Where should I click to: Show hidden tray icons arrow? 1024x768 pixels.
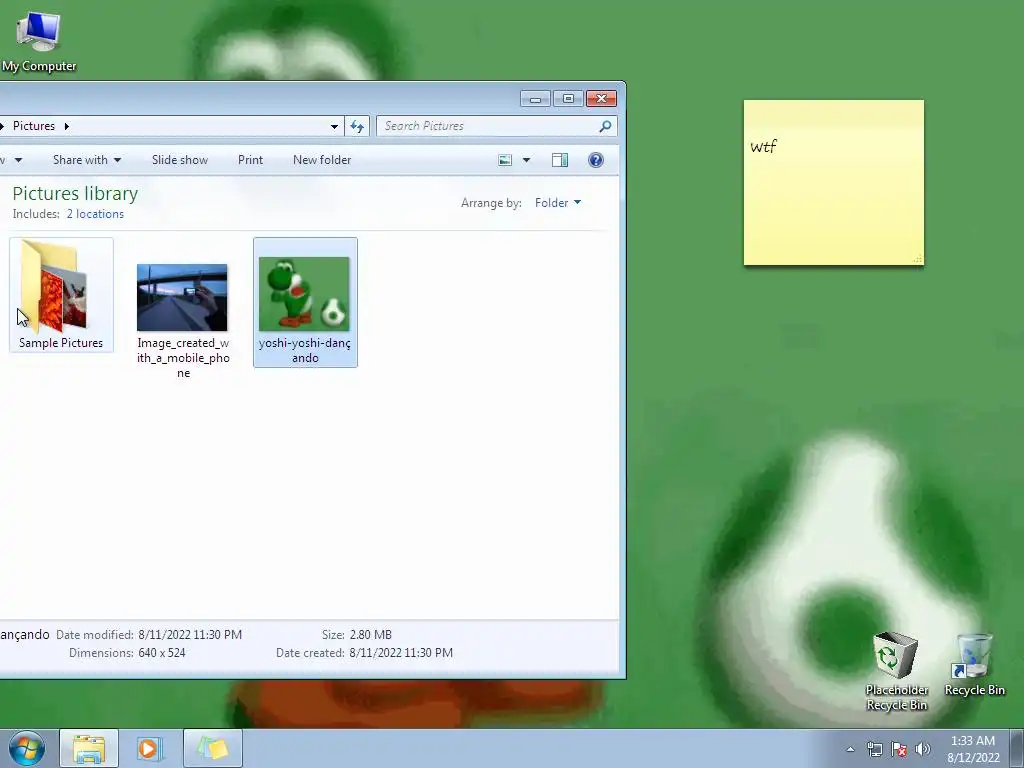click(850, 749)
